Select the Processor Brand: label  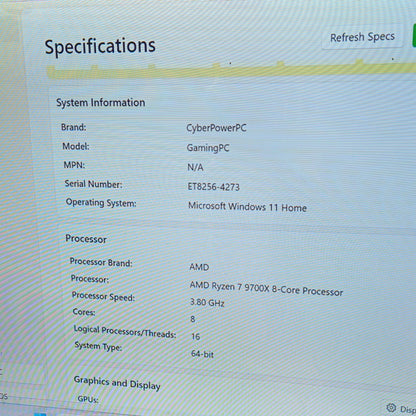pos(101,262)
